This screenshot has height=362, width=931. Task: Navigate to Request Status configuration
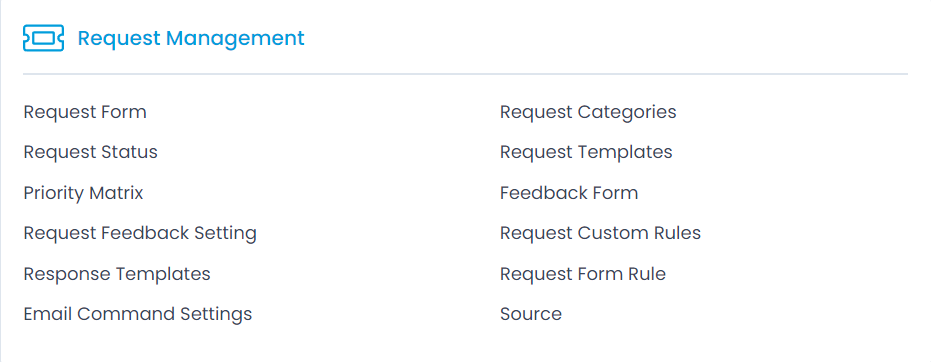point(91,152)
